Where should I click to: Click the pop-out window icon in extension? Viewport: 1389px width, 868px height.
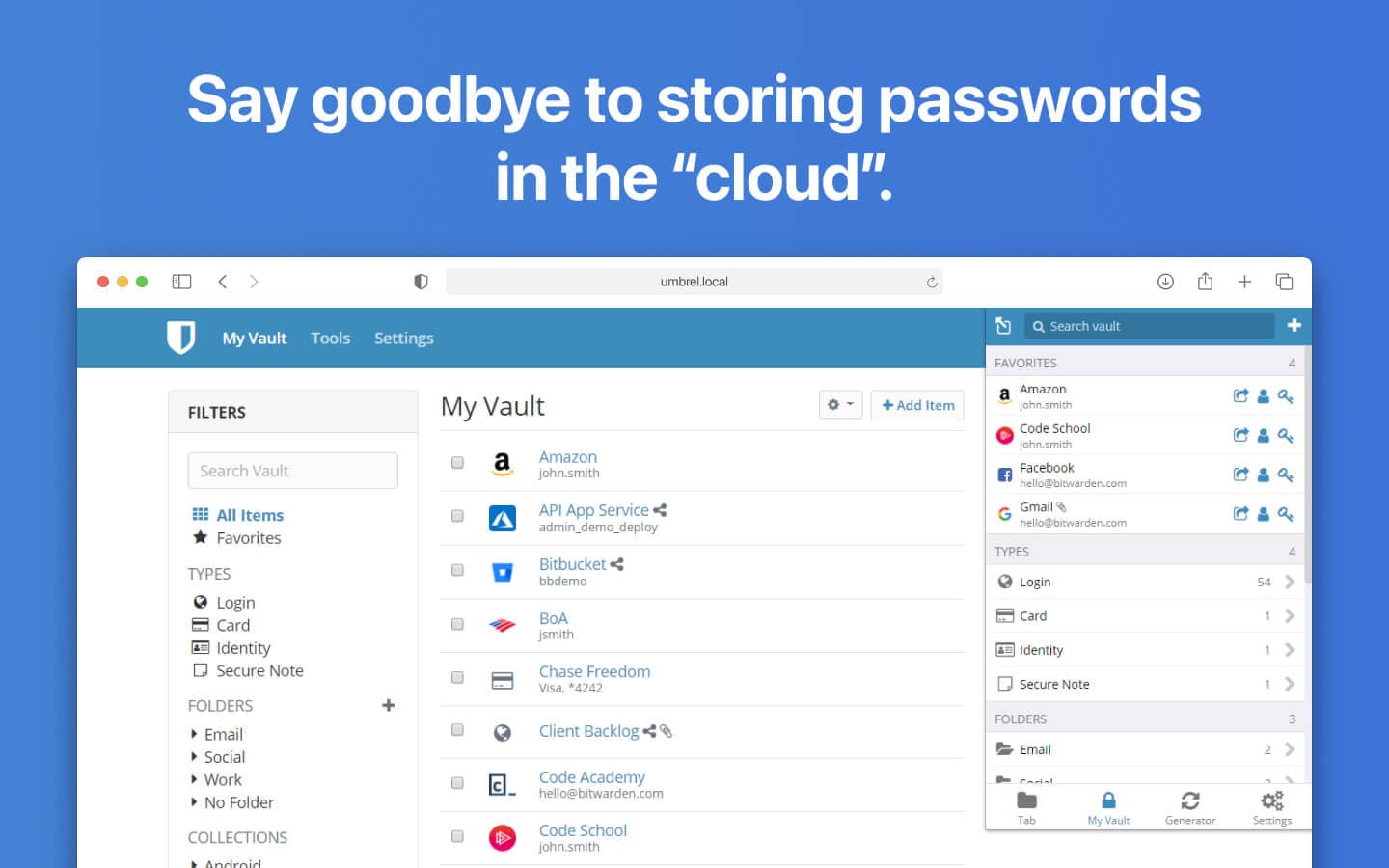(1003, 326)
